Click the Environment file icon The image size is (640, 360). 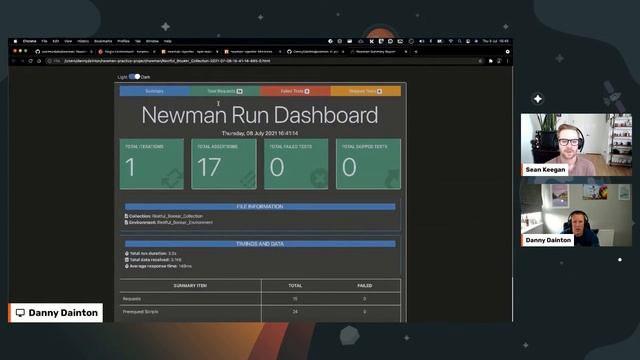(x=126, y=222)
